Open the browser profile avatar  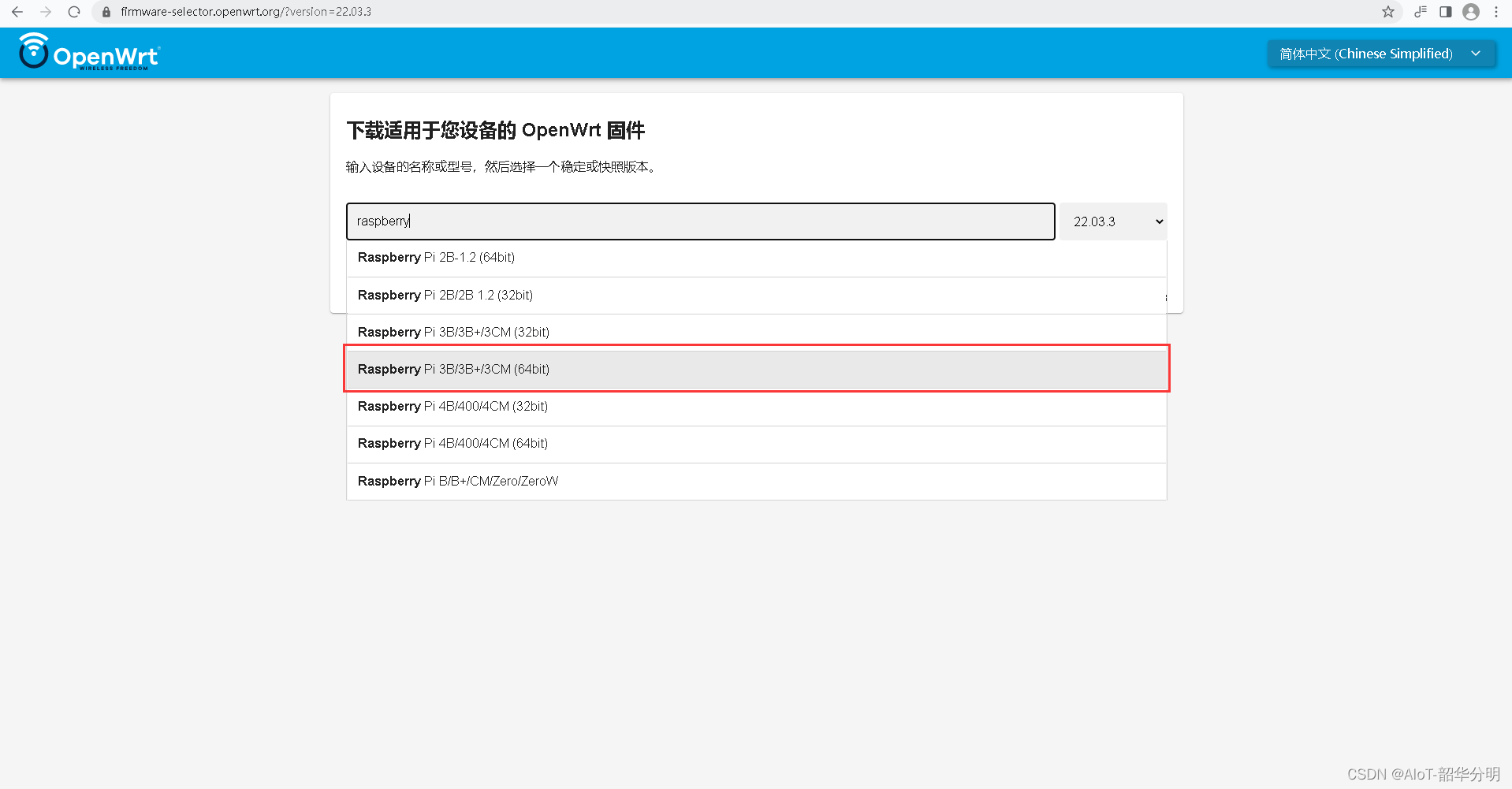click(x=1471, y=12)
